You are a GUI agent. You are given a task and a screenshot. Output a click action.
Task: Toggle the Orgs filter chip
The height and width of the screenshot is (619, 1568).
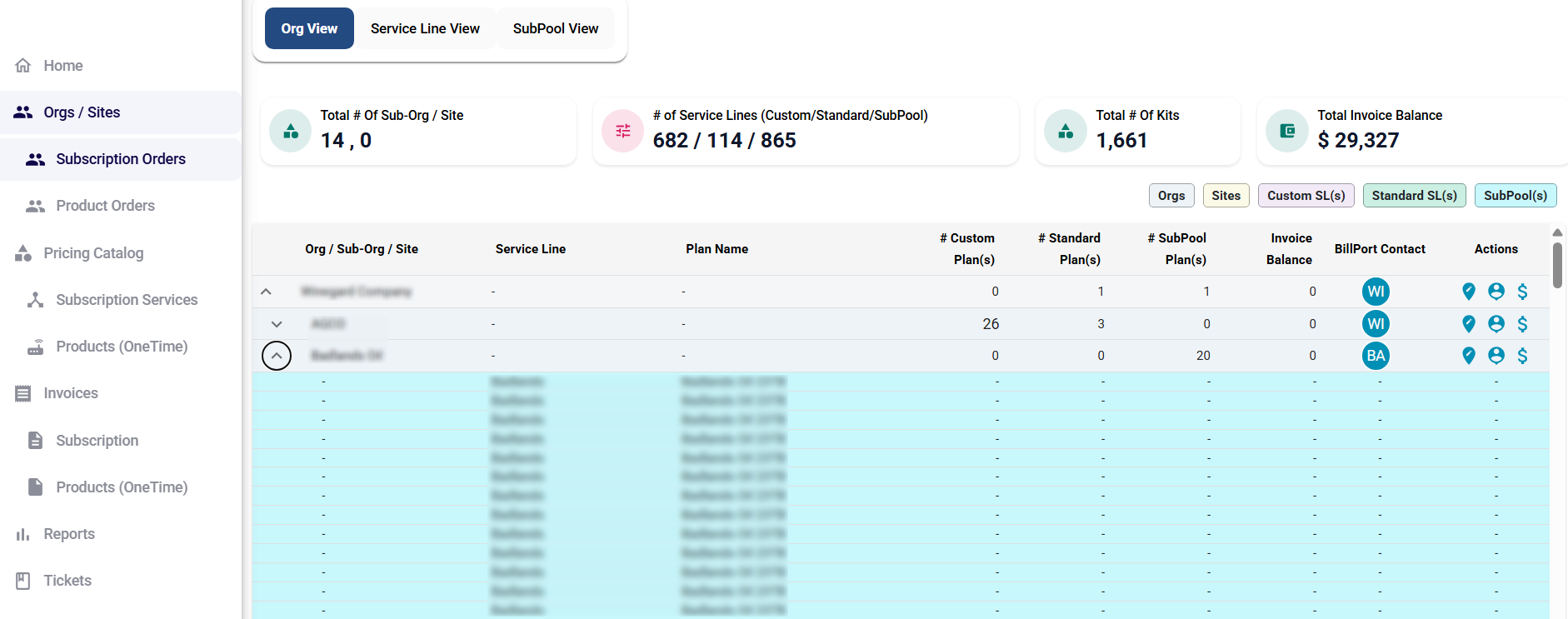(x=1171, y=196)
